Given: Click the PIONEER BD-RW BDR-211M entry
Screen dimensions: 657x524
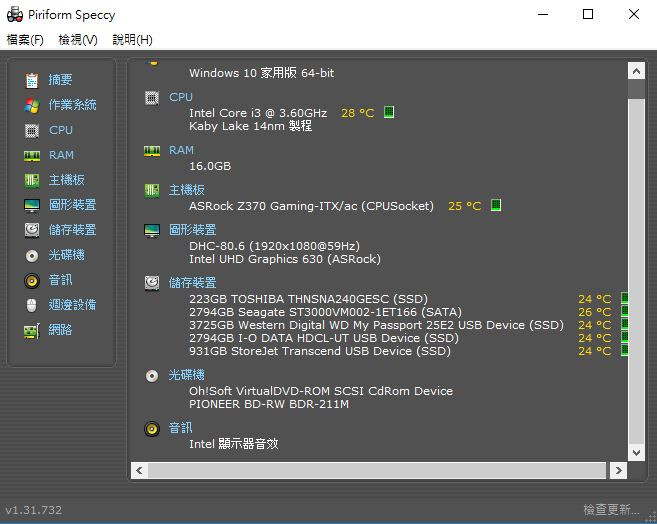Looking at the screenshot, I should tap(269, 404).
